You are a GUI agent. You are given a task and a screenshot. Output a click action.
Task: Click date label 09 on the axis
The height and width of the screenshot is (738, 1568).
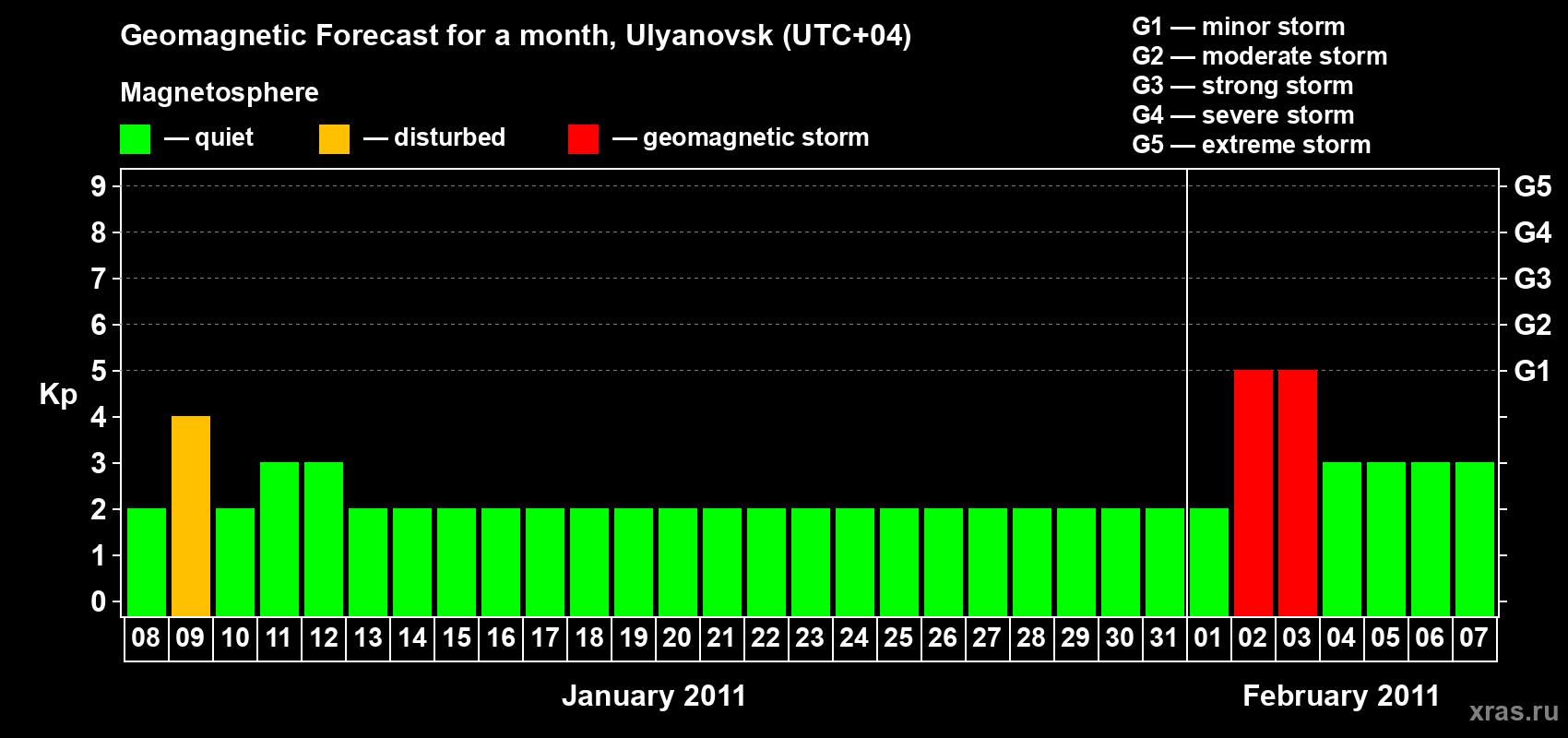(x=190, y=637)
